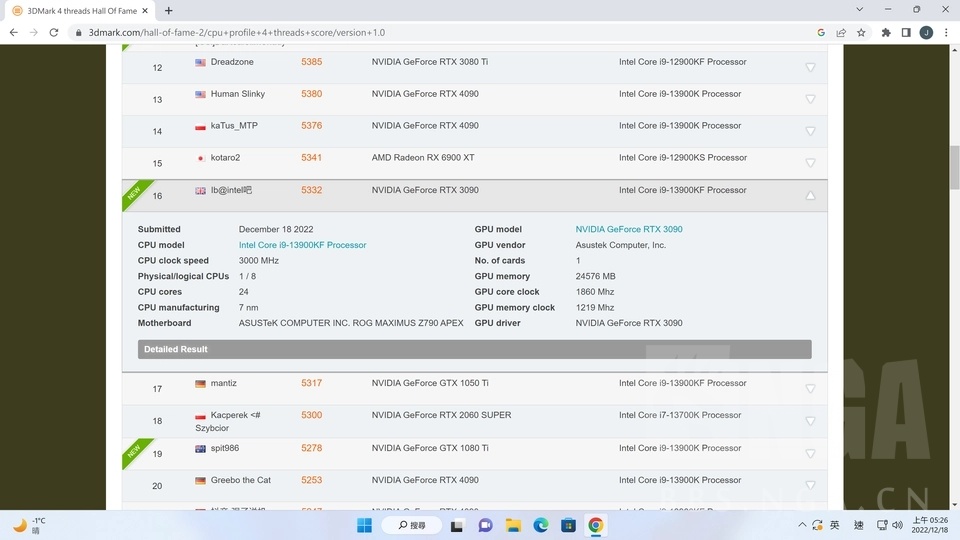
Task: Open File Explorer from the taskbar
Action: click(513, 525)
